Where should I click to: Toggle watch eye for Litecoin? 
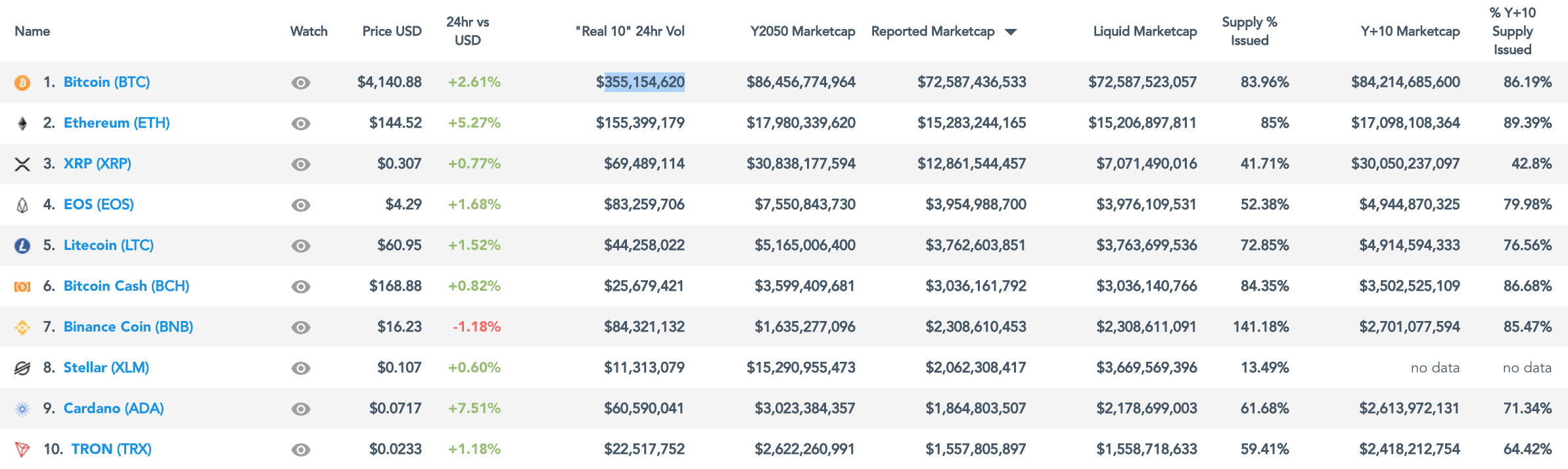click(301, 246)
